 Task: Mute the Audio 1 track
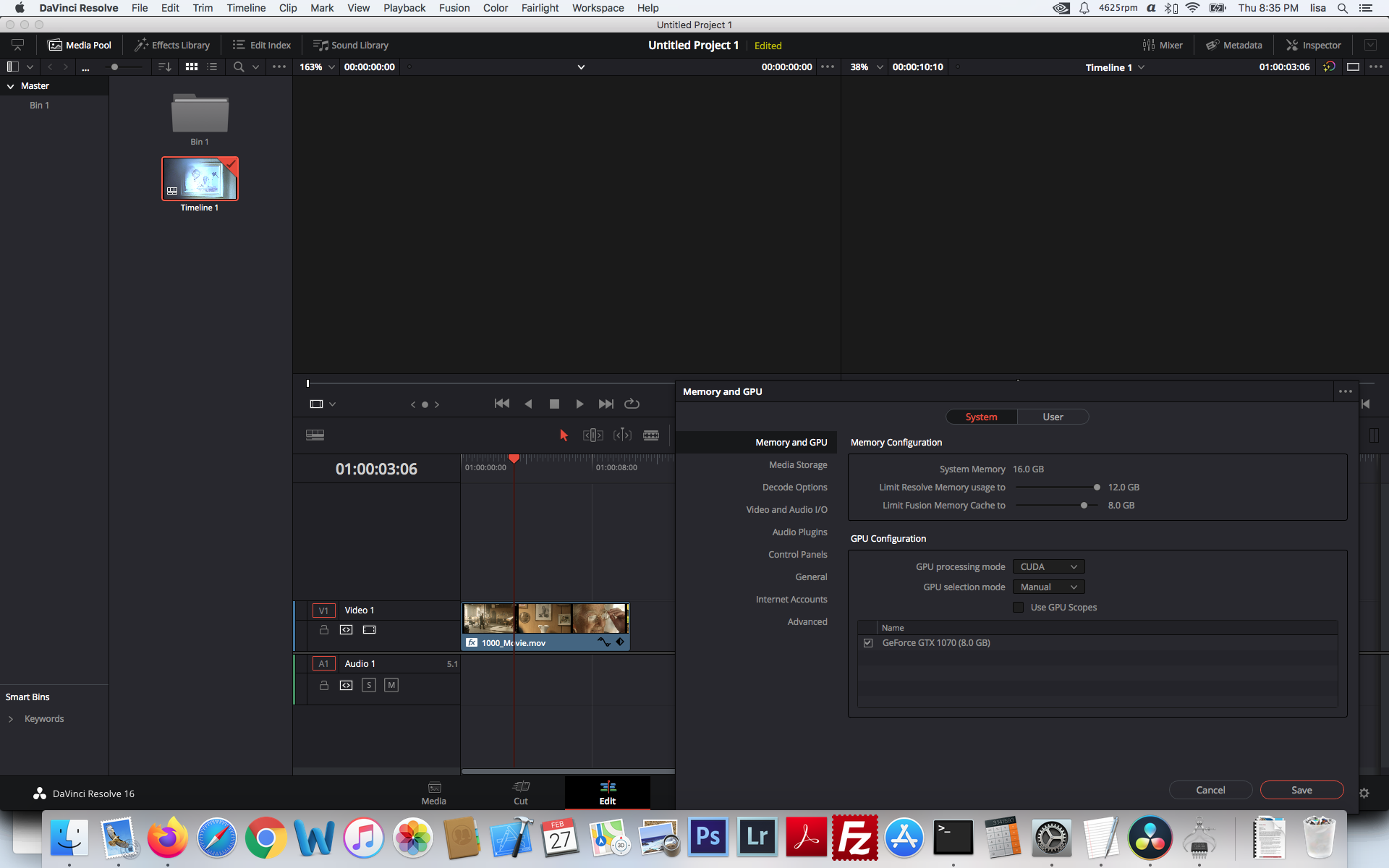391,685
